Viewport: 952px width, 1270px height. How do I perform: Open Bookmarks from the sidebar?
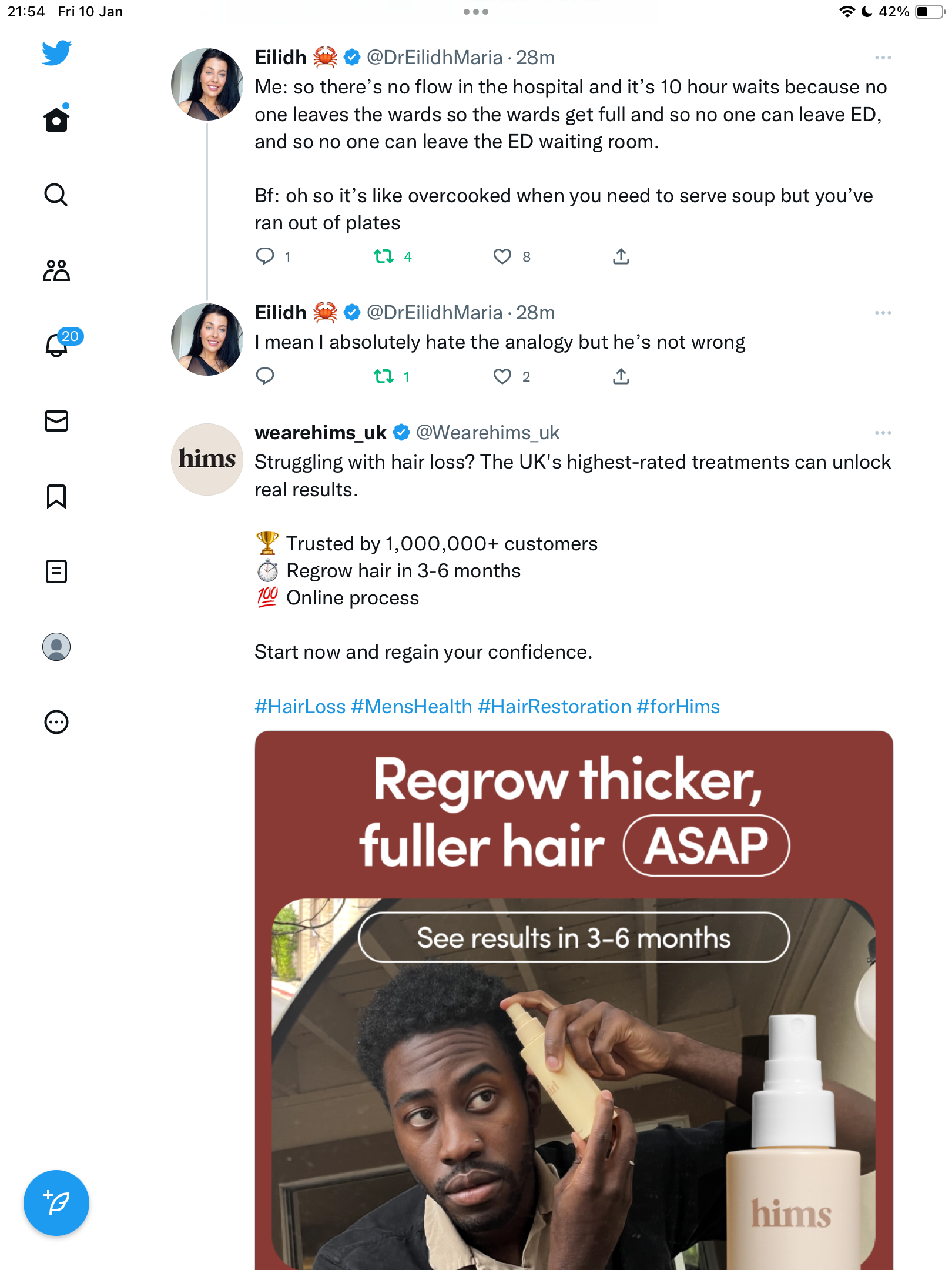tap(56, 496)
